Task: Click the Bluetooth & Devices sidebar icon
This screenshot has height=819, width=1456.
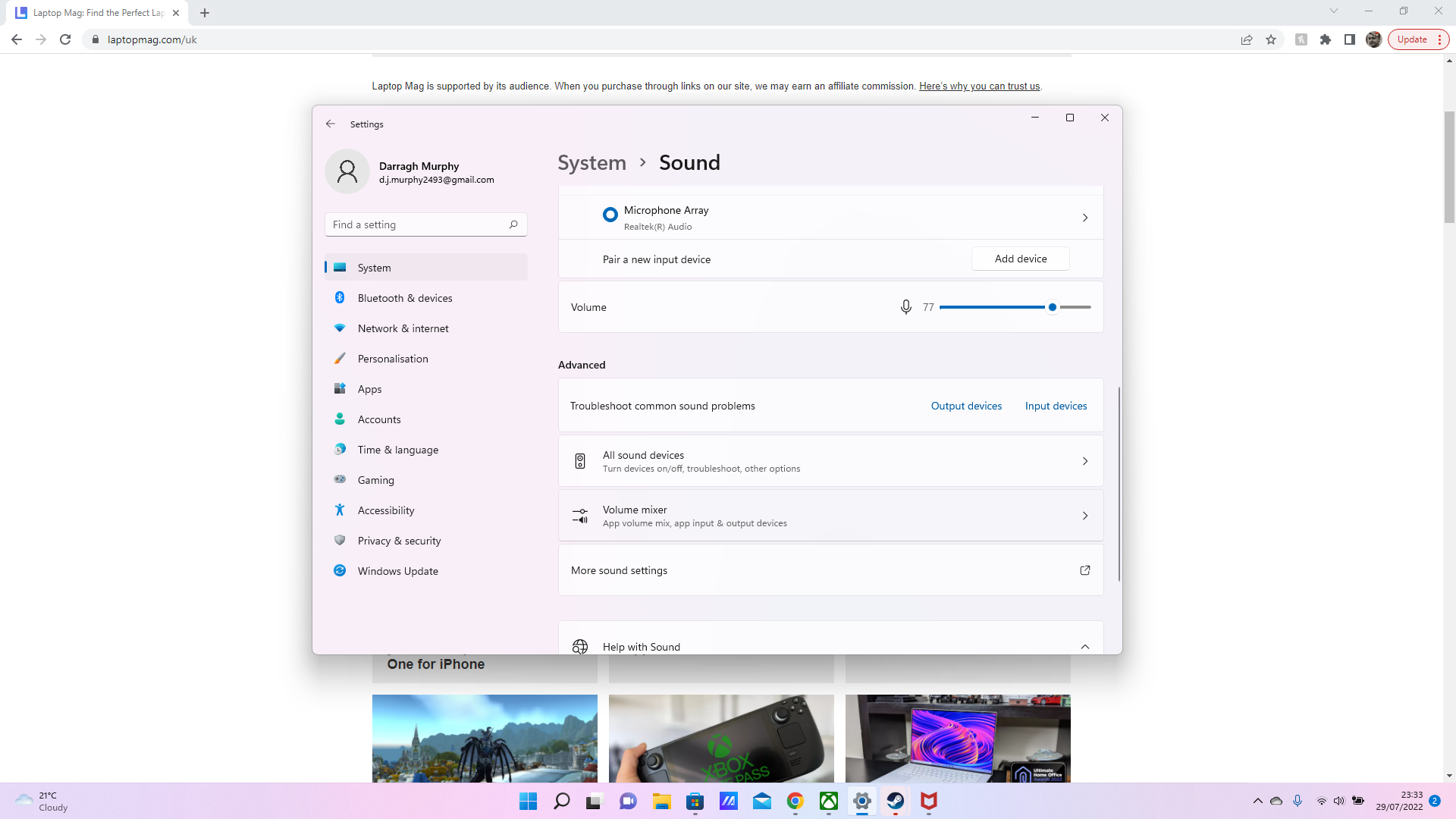Action: point(341,297)
